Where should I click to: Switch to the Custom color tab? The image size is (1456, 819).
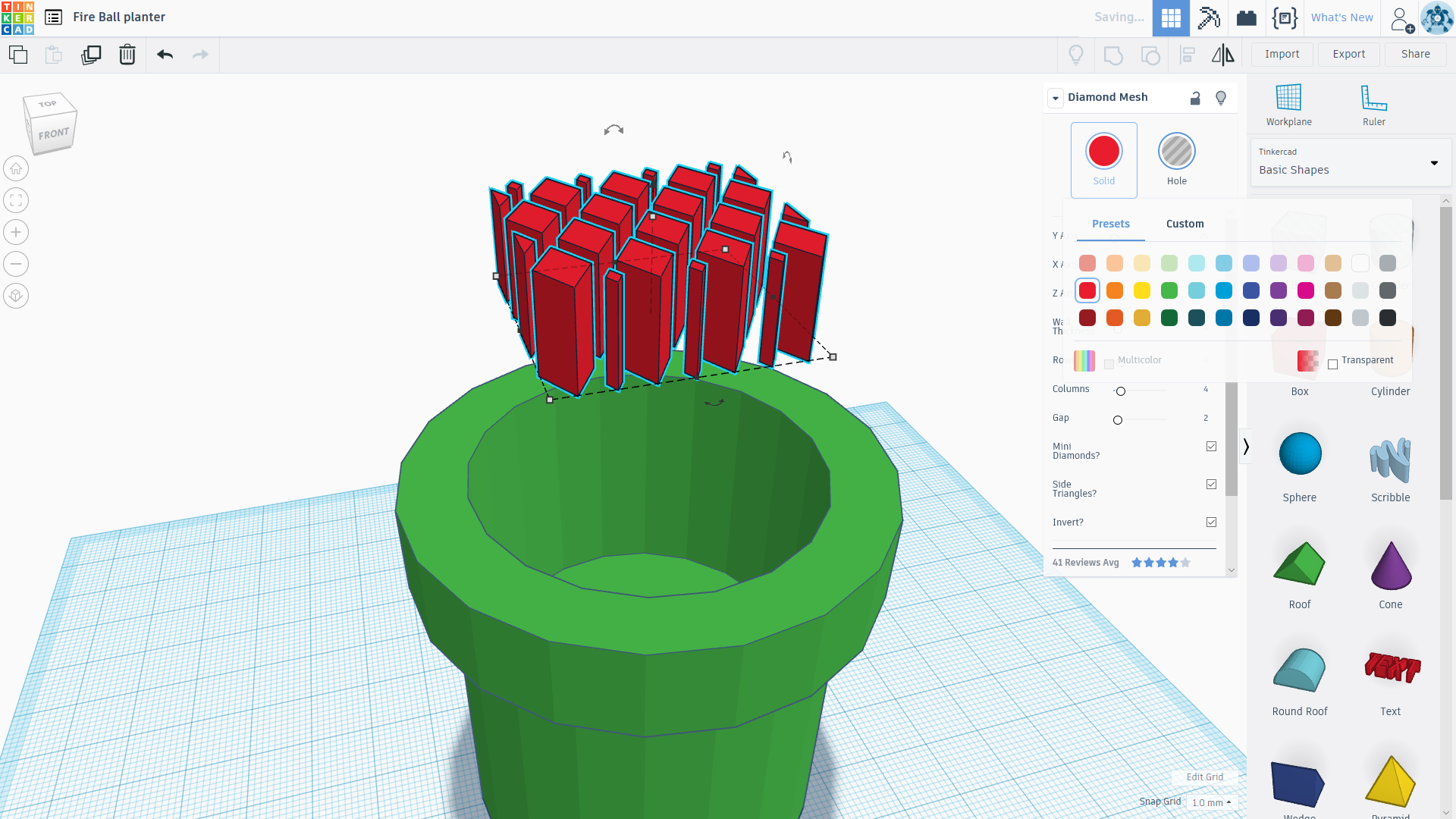pos(1185,224)
